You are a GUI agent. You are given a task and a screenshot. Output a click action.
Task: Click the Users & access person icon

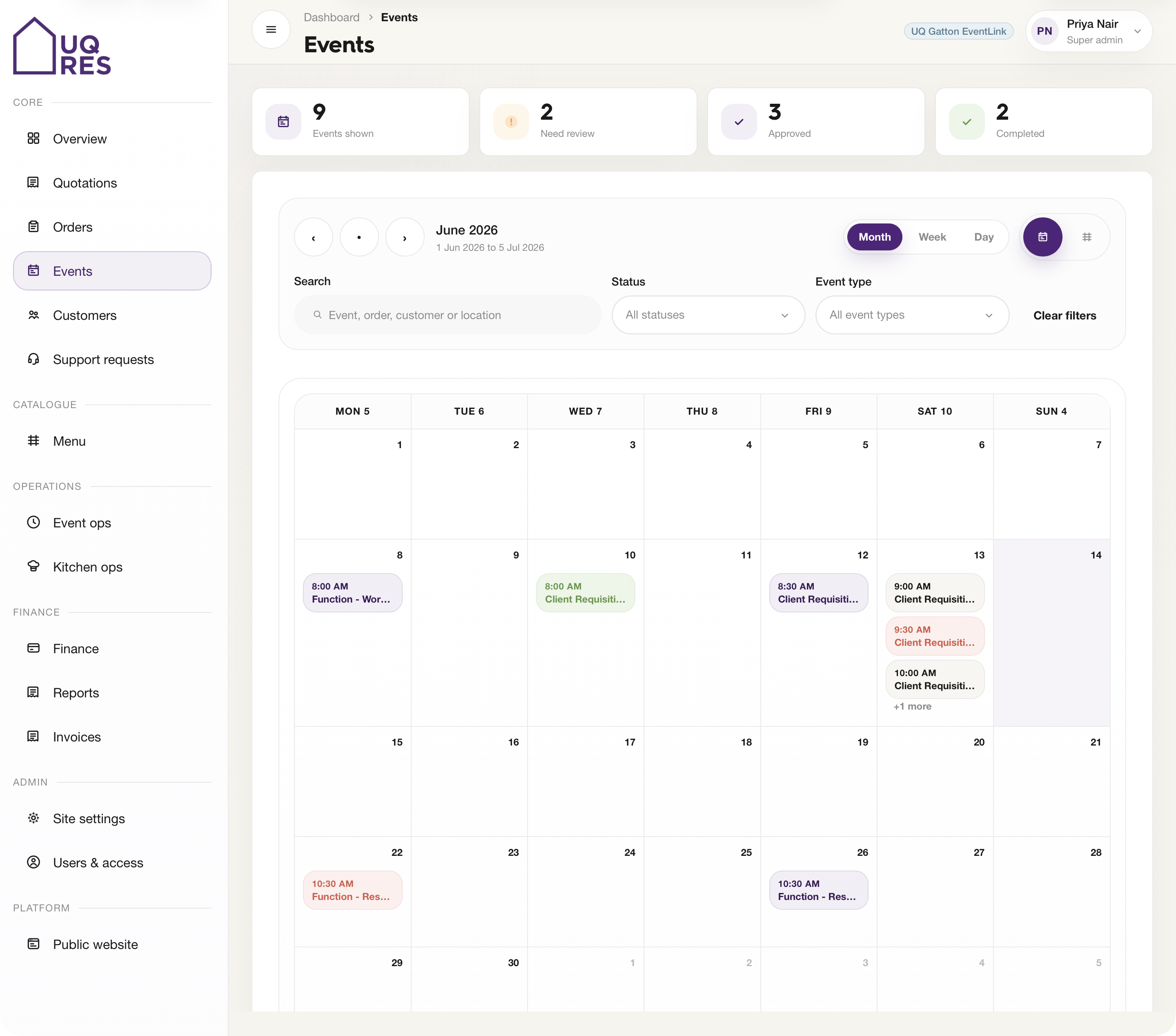tap(33, 862)
